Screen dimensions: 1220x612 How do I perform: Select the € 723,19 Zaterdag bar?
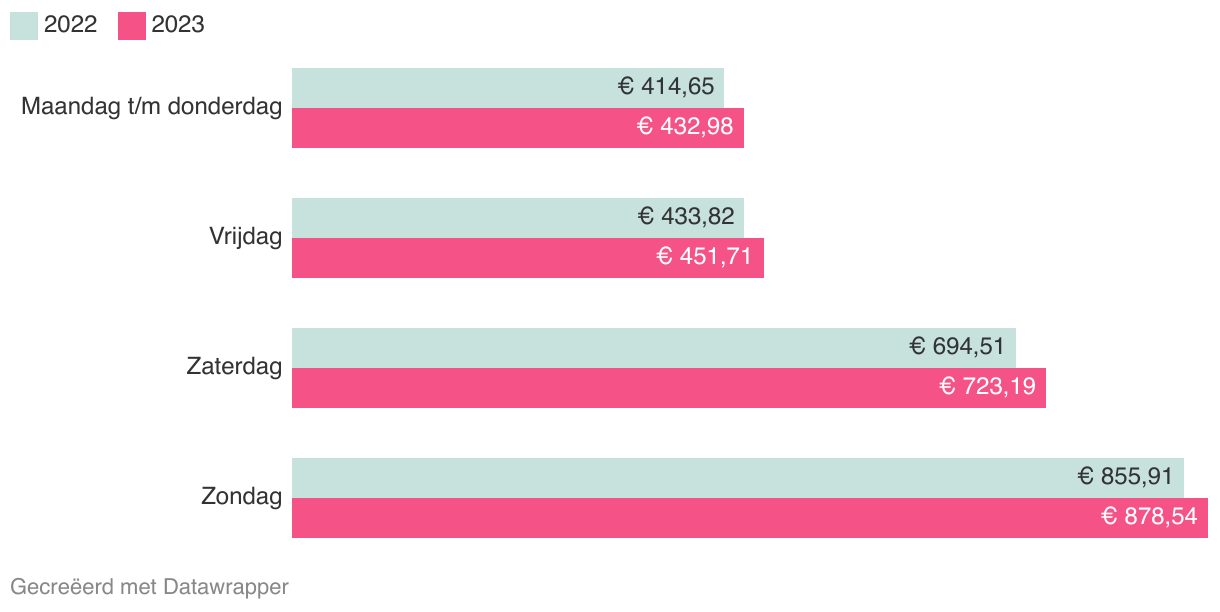[669, 388]
